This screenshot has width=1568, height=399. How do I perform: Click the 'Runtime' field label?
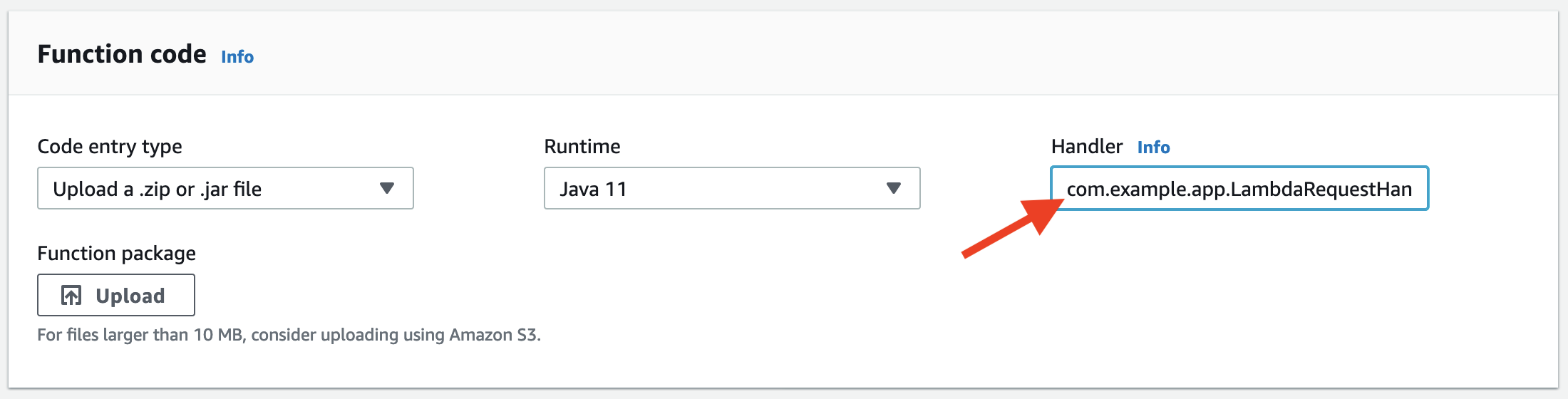582,147
